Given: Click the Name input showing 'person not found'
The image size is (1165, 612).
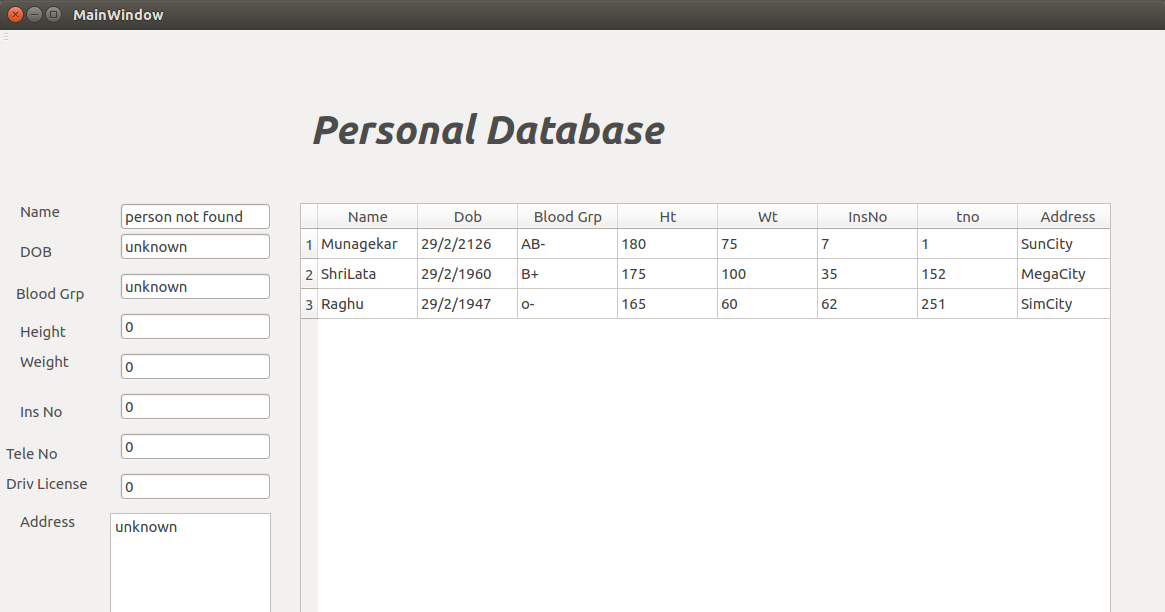Looking at the screenshot, I should (x=194, y=216).
